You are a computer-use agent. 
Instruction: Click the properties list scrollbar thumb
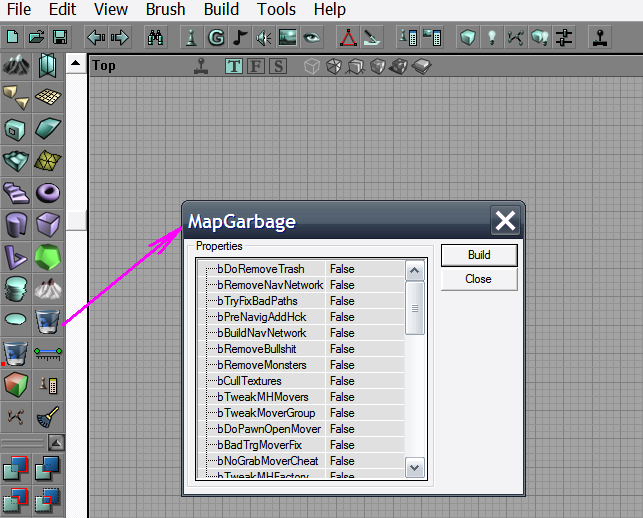tap(415, 308)
